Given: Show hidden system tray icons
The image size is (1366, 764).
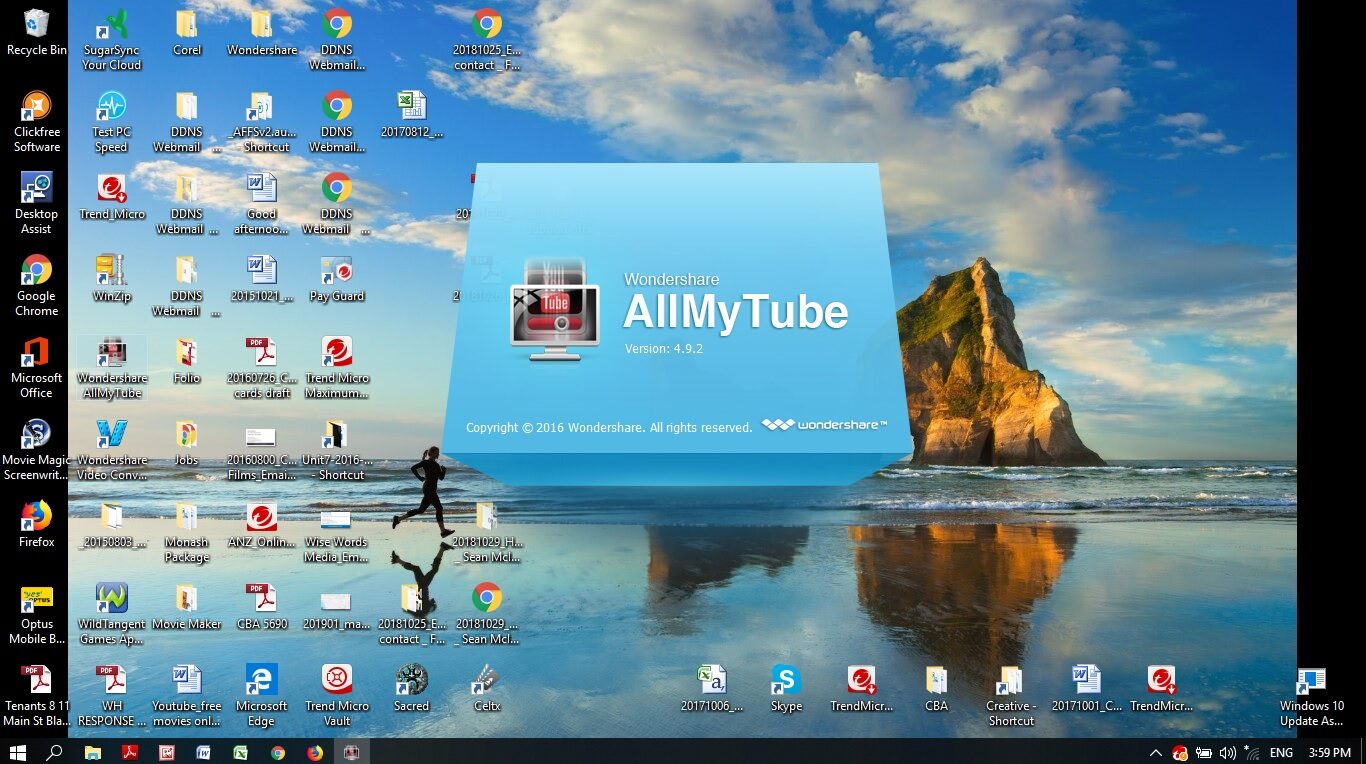Looking at the screenshot, I should [1156, 752].
